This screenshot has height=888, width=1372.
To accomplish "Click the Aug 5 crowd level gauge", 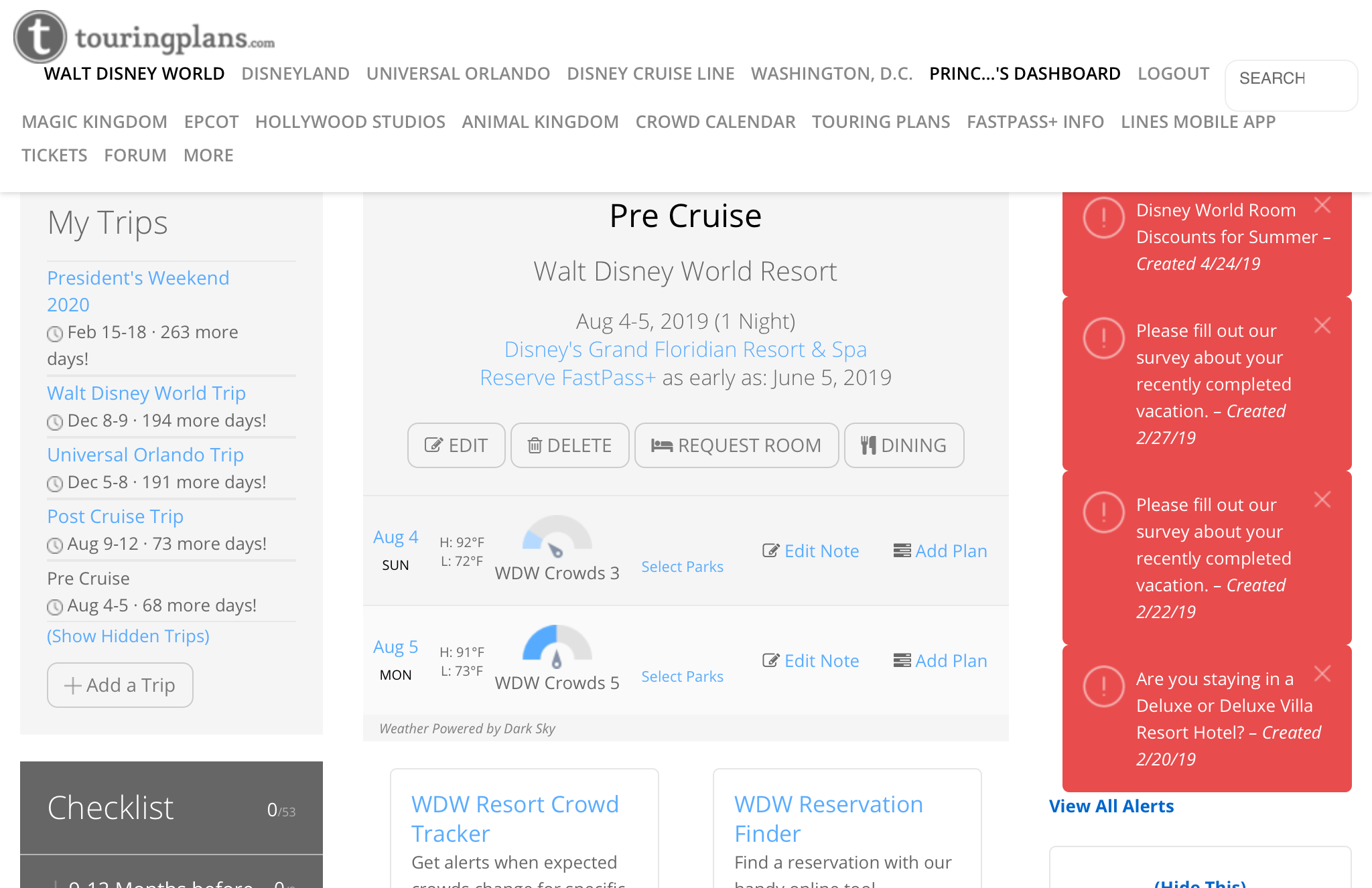I will (x=557, y=646).
